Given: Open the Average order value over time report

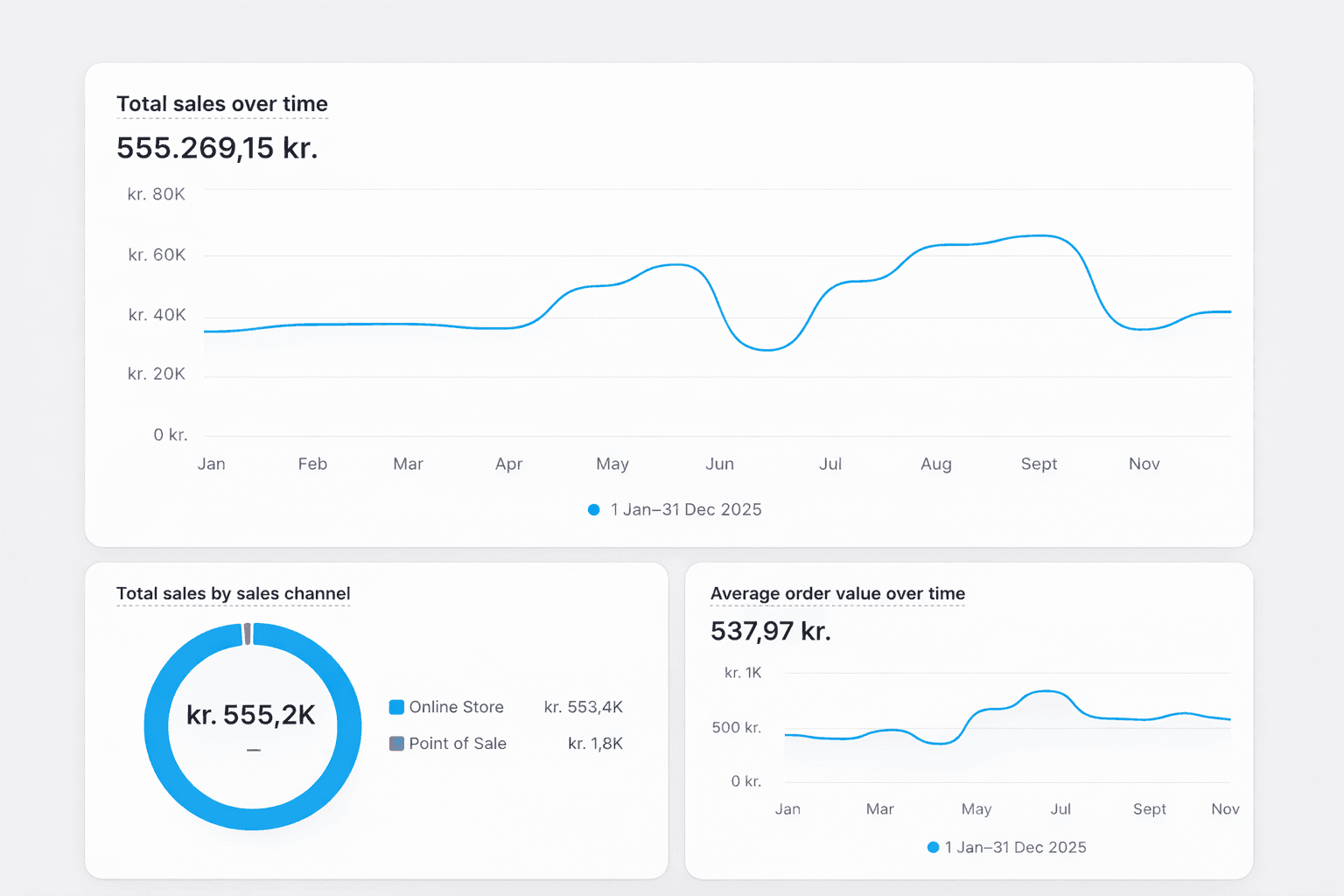Looking at the screenshot, I should 837,593.
